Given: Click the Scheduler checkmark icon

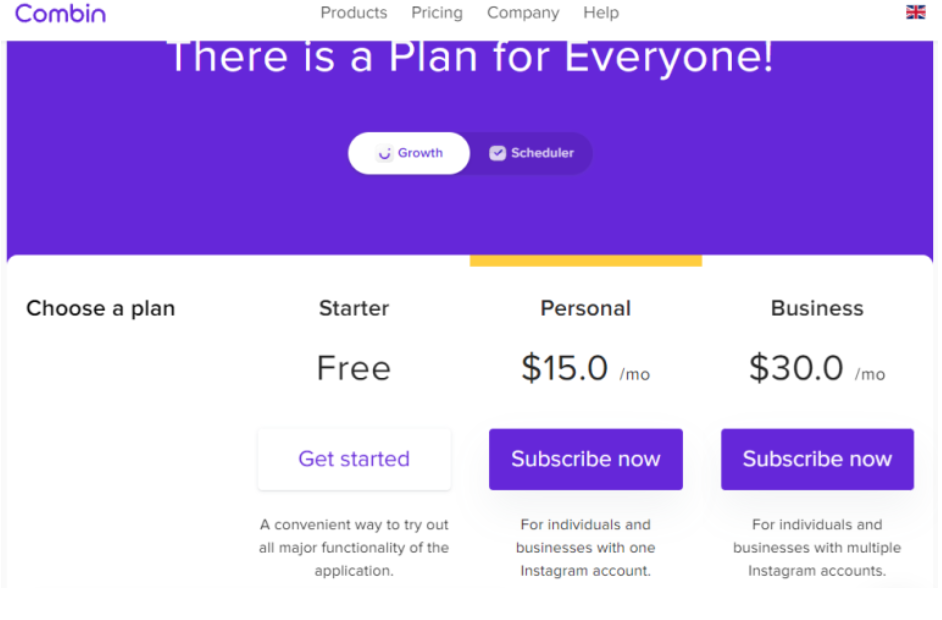Looking at the screenshot, I should [x=497, y=153].
